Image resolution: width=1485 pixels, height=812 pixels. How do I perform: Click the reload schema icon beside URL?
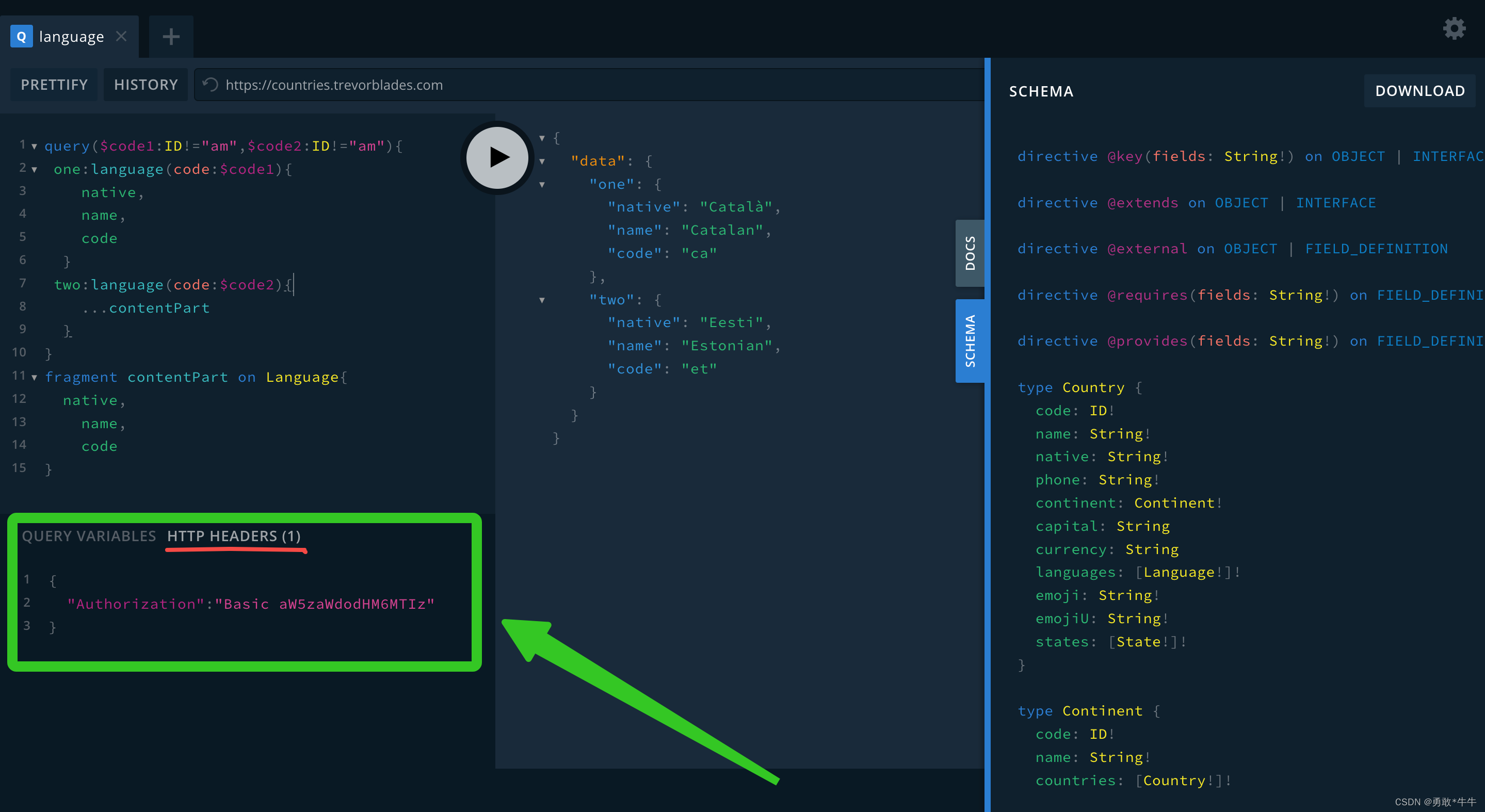point(211,85)
